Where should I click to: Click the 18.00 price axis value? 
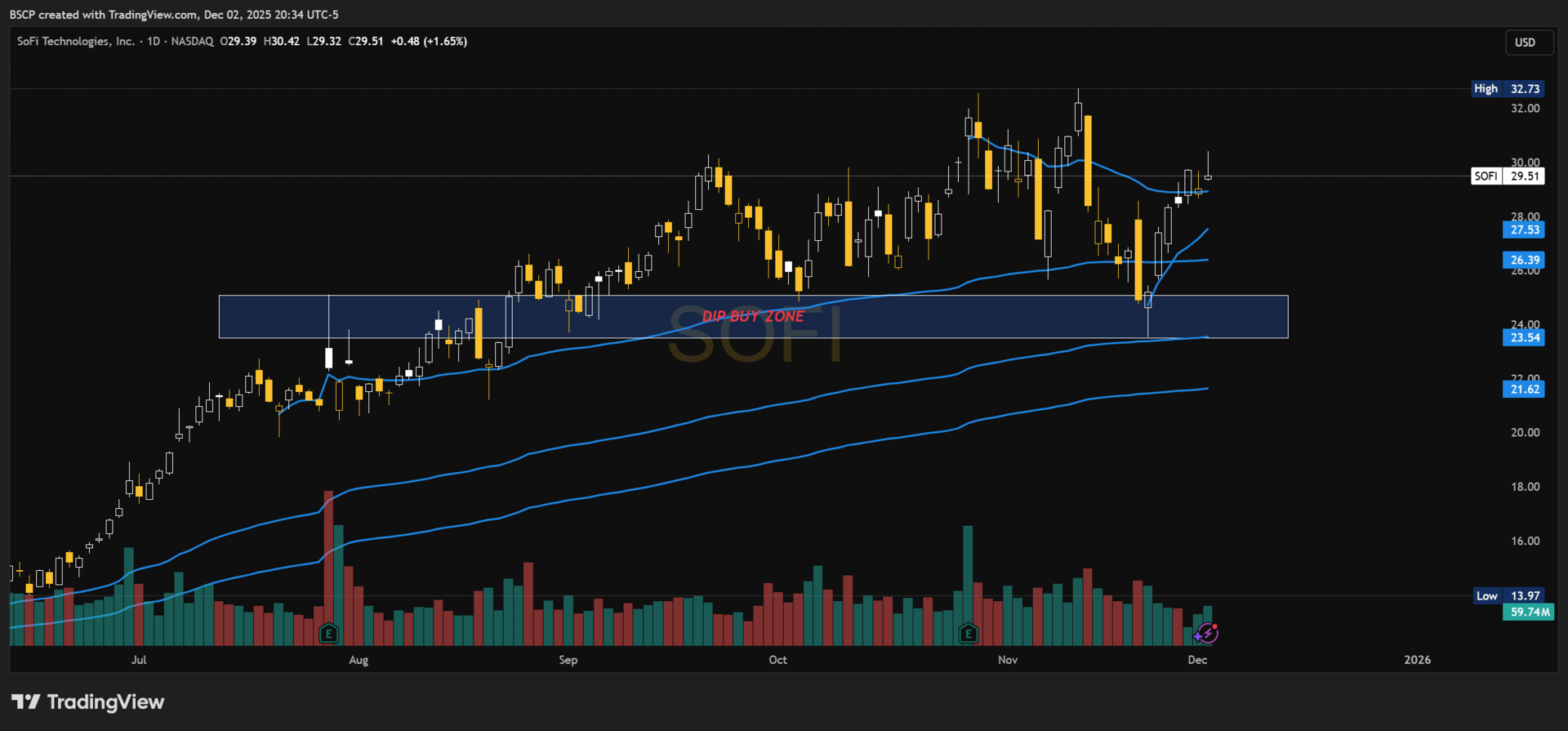click(1525, 487)
